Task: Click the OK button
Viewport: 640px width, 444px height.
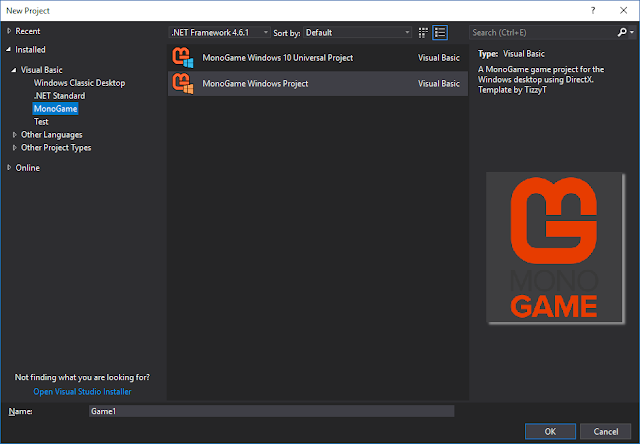Action: click(550, 431)
